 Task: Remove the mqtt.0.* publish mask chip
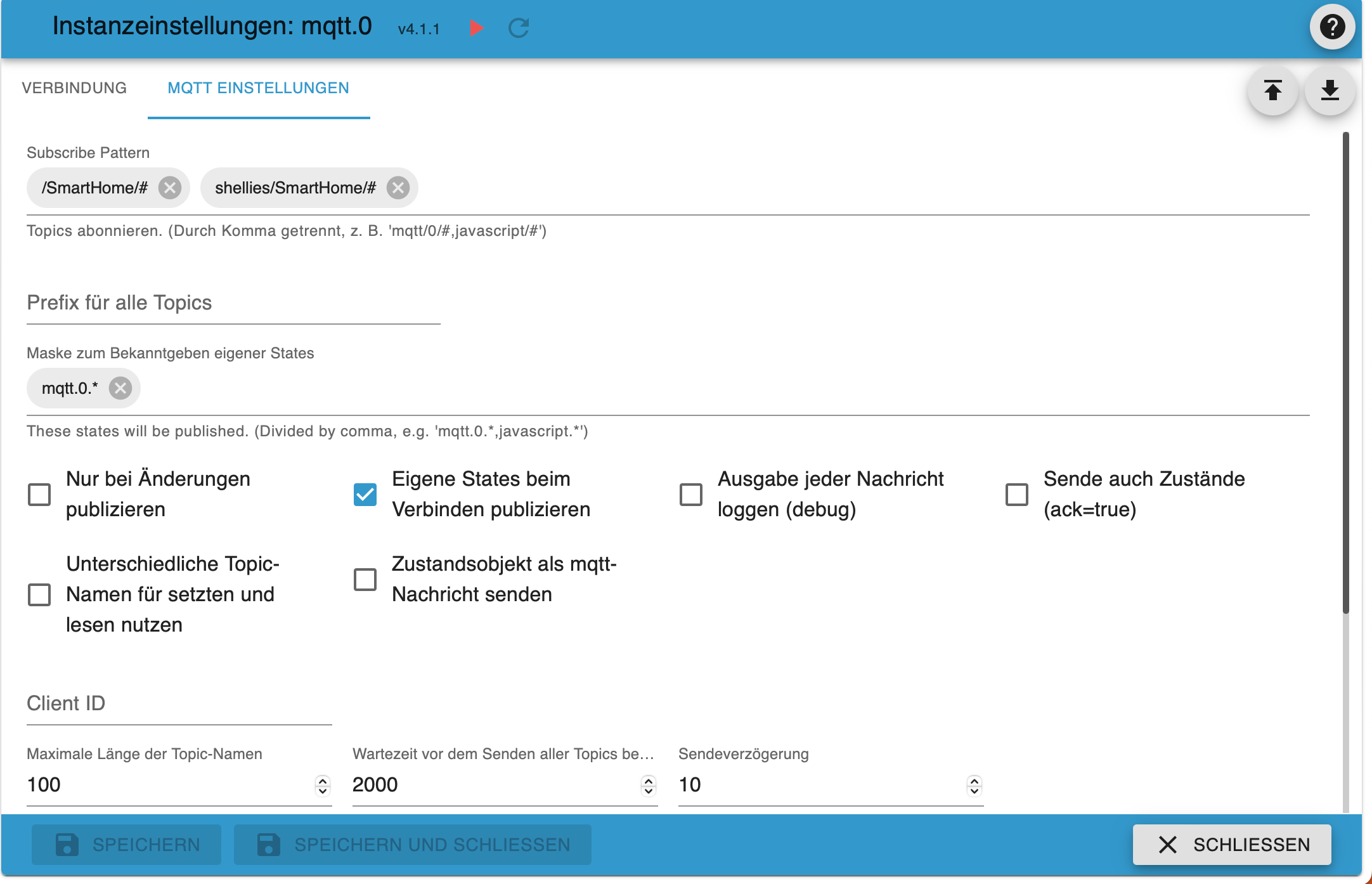(120, 388)
